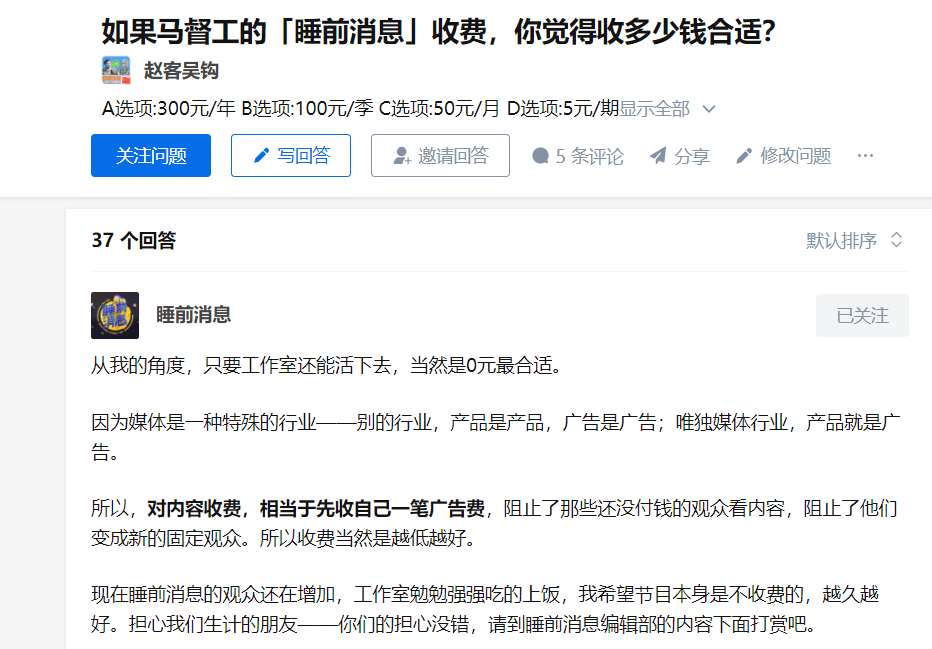Viewport: 932px width, 649px height.
Task: Click the 赵客吴钩 asker avatar
Action: pos(116,70)
